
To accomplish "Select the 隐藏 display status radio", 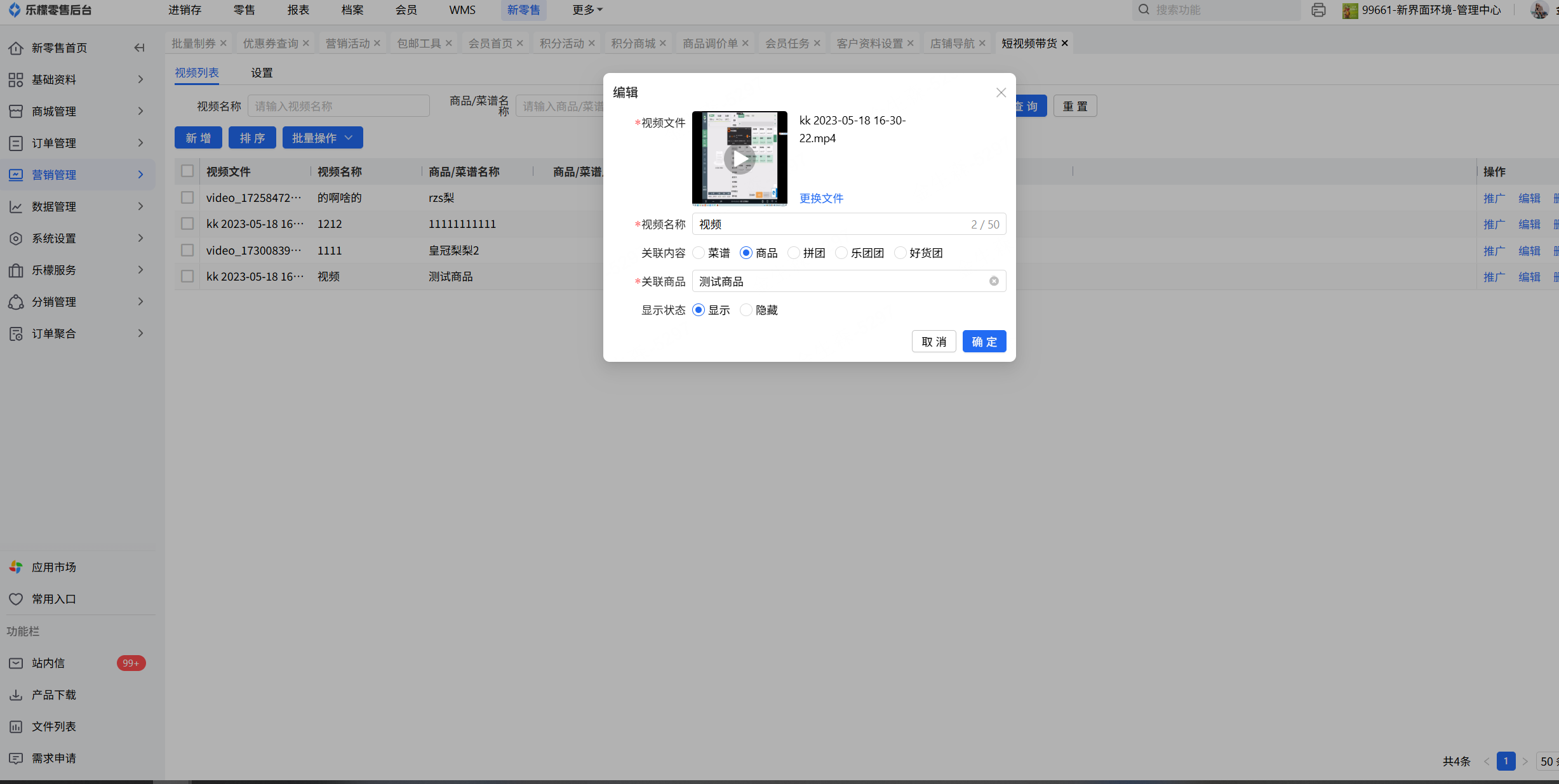I will pyautogui.click(x=746, y=310).
